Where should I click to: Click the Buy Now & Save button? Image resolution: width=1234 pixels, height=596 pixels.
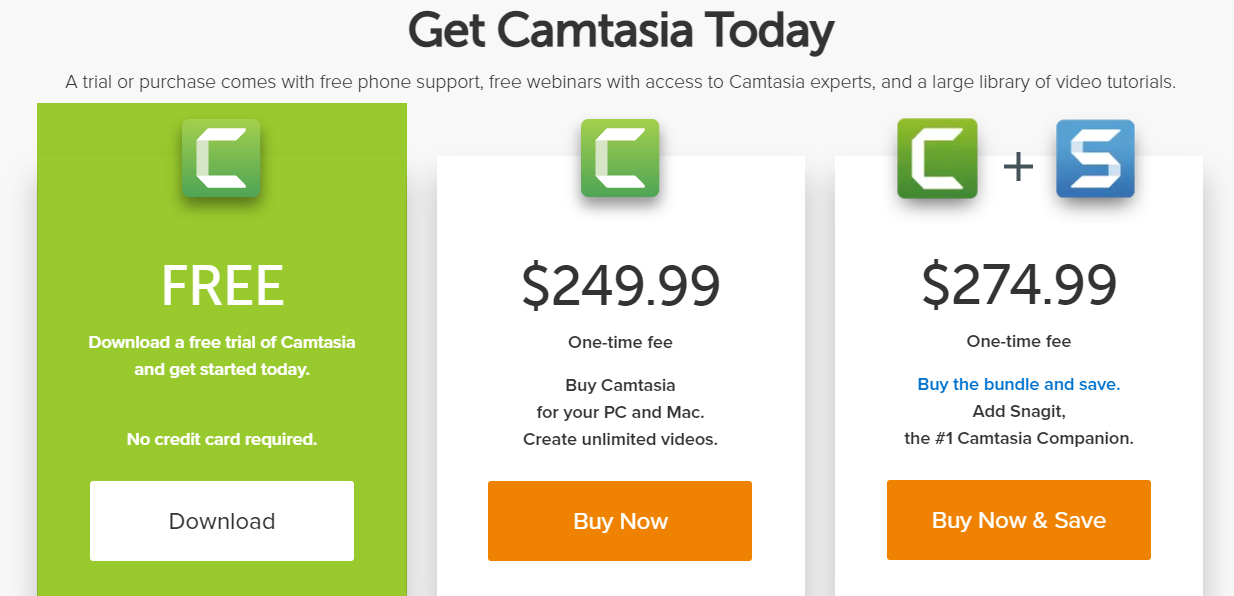[x=1018, y=520]
